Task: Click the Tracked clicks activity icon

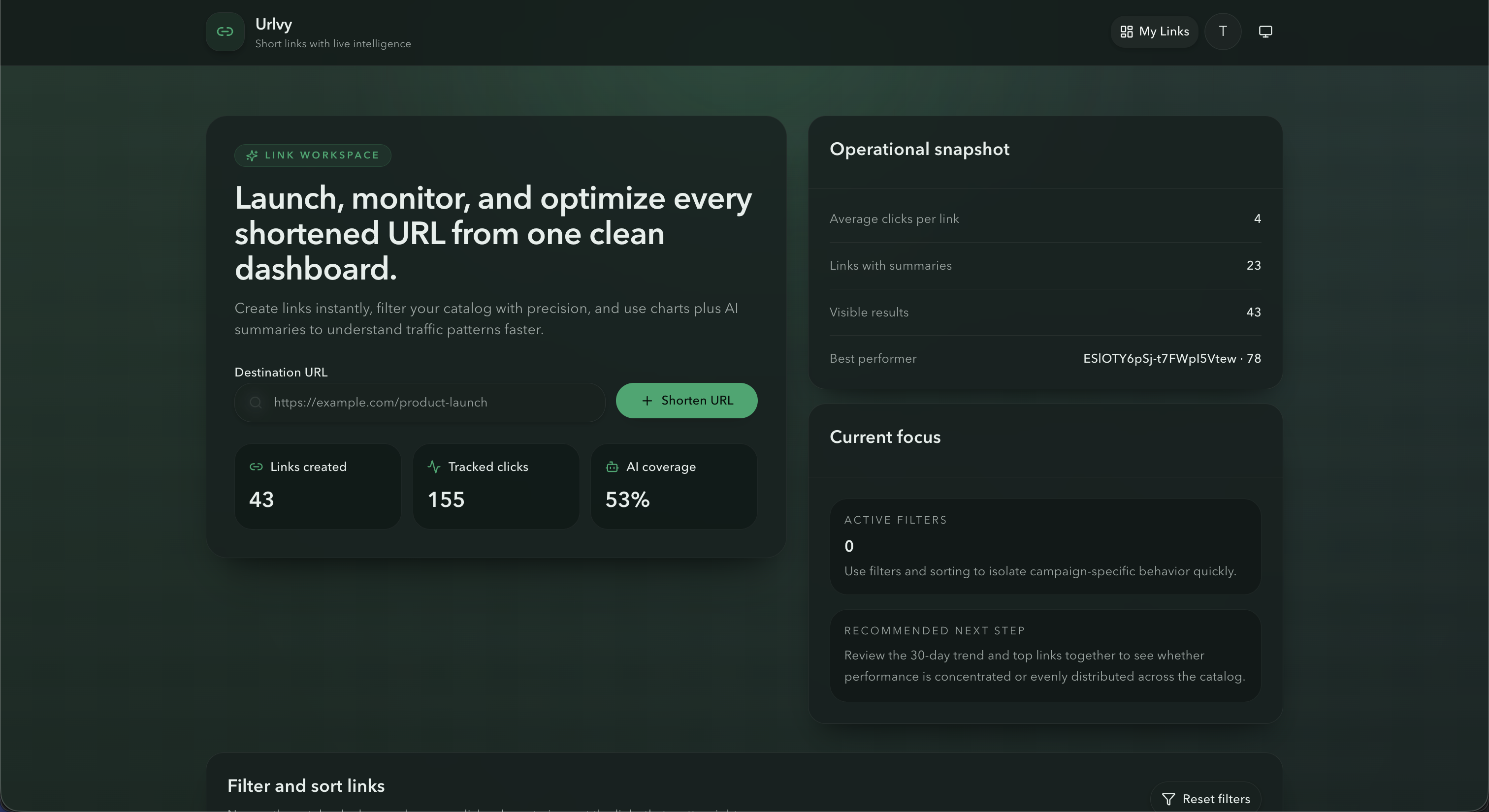Action: click(x=434, y=467)
